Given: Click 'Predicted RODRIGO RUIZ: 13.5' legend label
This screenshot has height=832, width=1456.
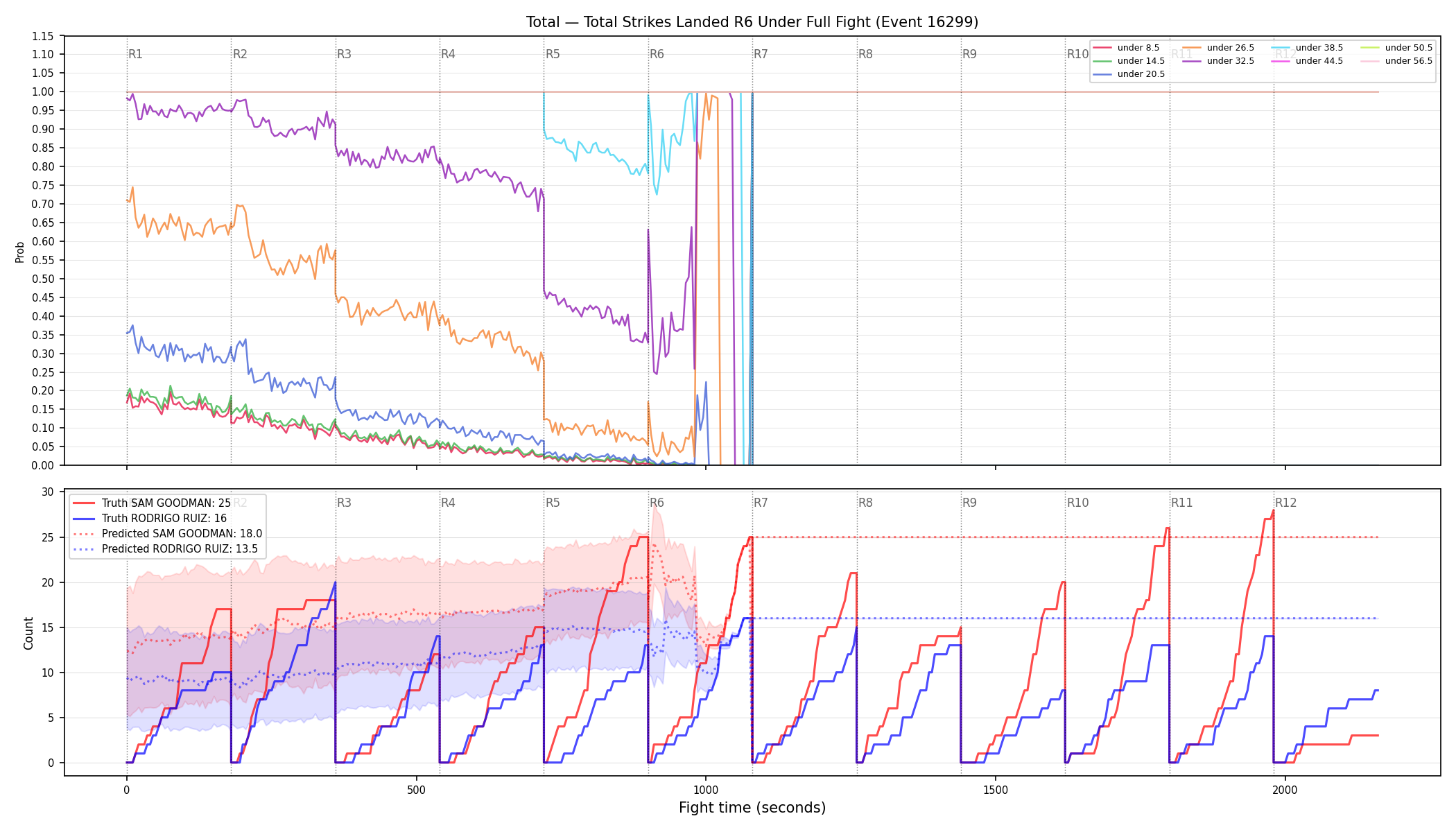Looking at the screenshot, I should [180, 549].
